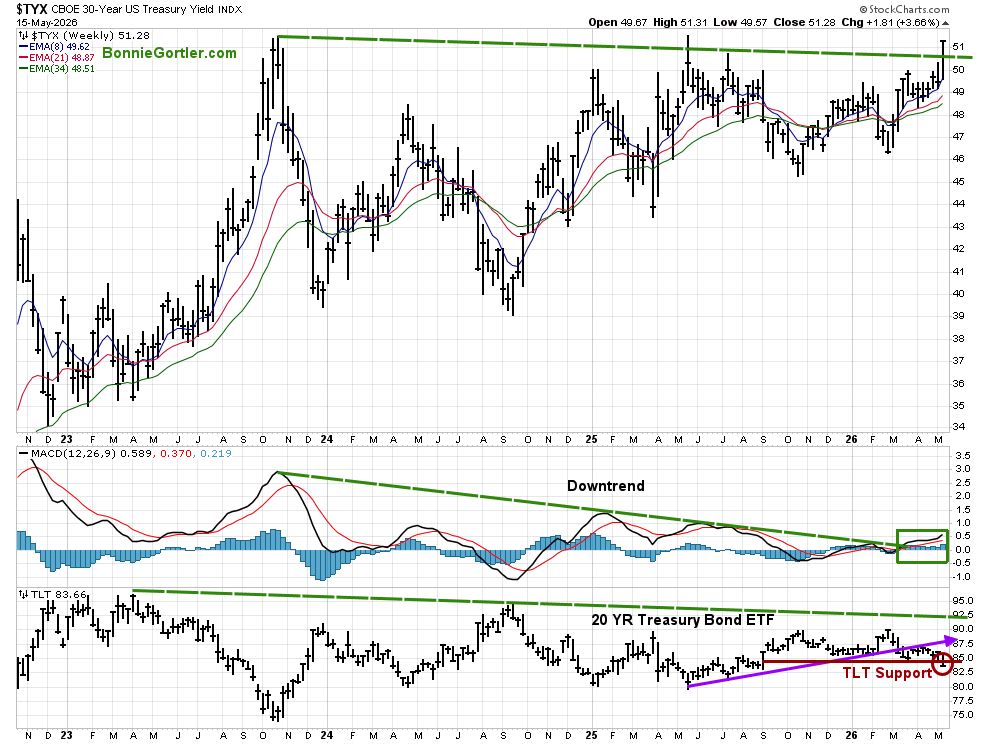Click the MACD(12,26,9) legend marker
Screen dimensions: 990x744
click(24, 453)
